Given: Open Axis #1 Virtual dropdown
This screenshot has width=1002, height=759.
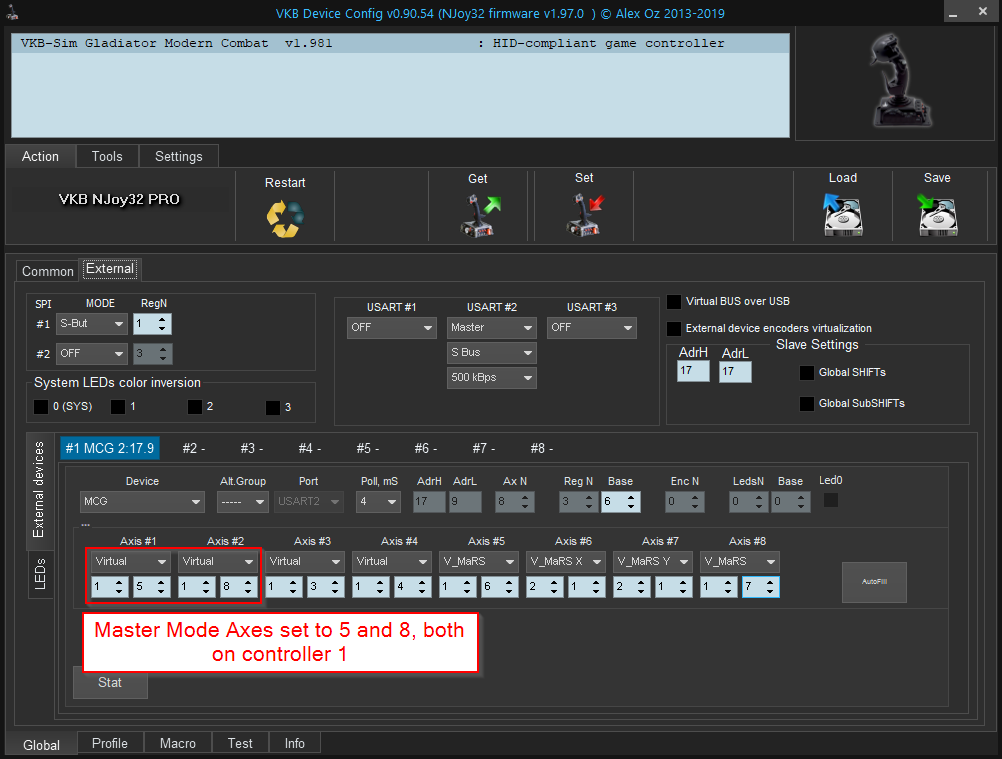Looking at the screenshot, I should (130, 562).
